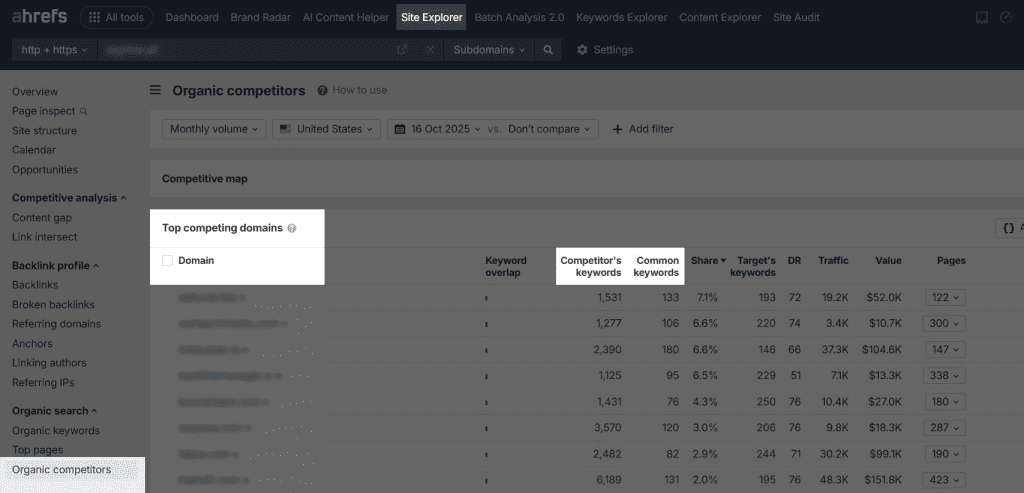Open Broken backlinks report
The image size is (1024, 493).
(53, 304)
